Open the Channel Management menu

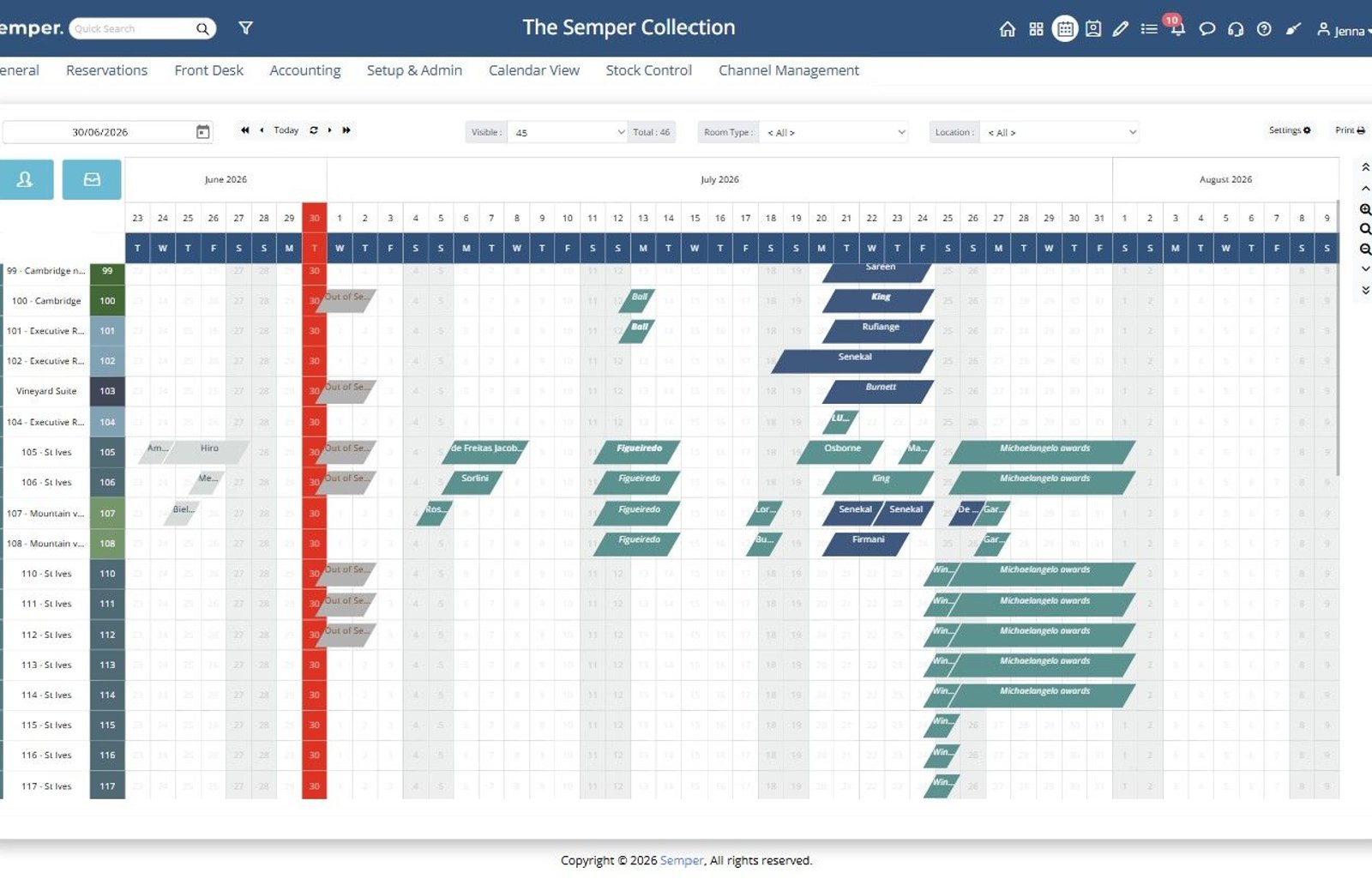(789, 70)
